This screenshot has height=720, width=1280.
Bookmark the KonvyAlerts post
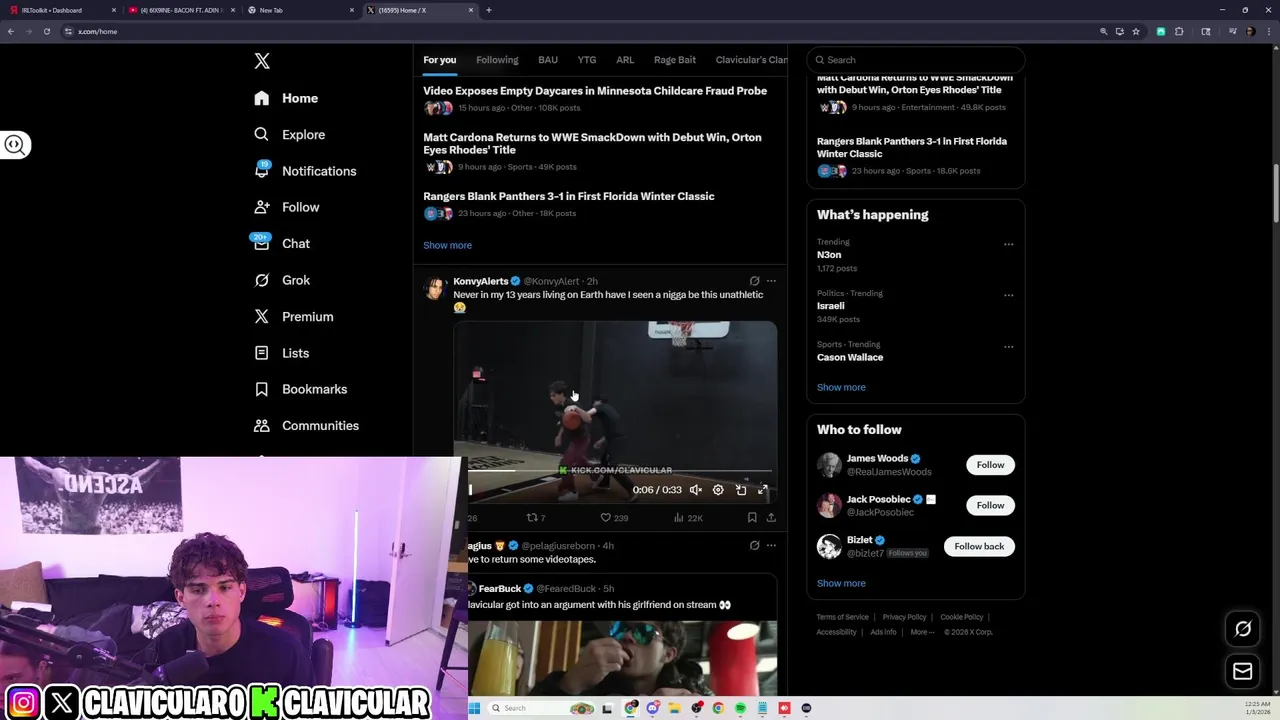click(x=752, y=518)
